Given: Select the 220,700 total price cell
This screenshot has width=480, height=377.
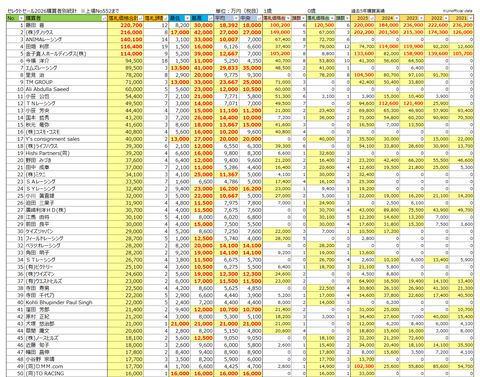Looking at the screenshot, I should [x=125, y=25].
